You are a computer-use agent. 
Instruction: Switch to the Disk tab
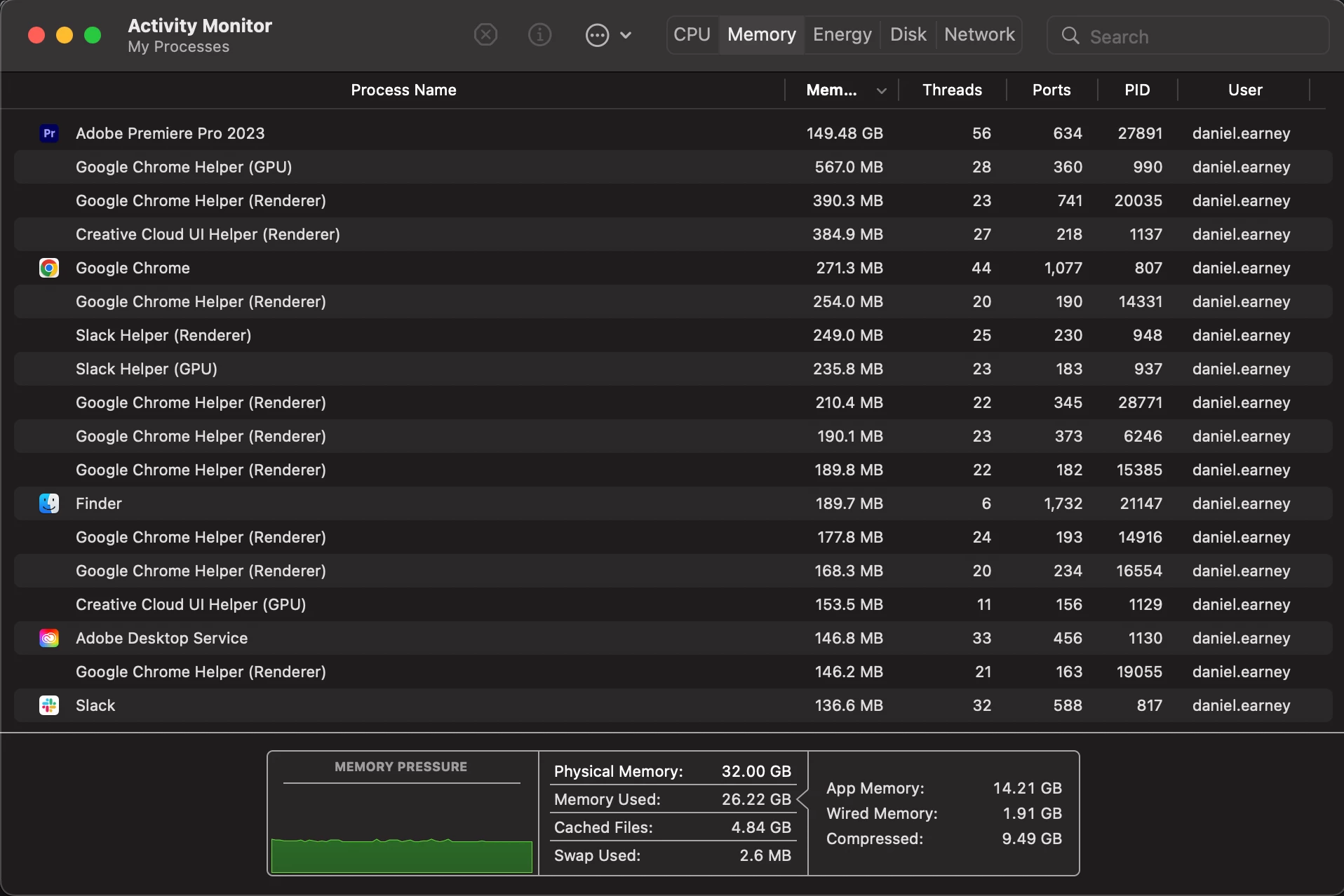click(908, 34)
